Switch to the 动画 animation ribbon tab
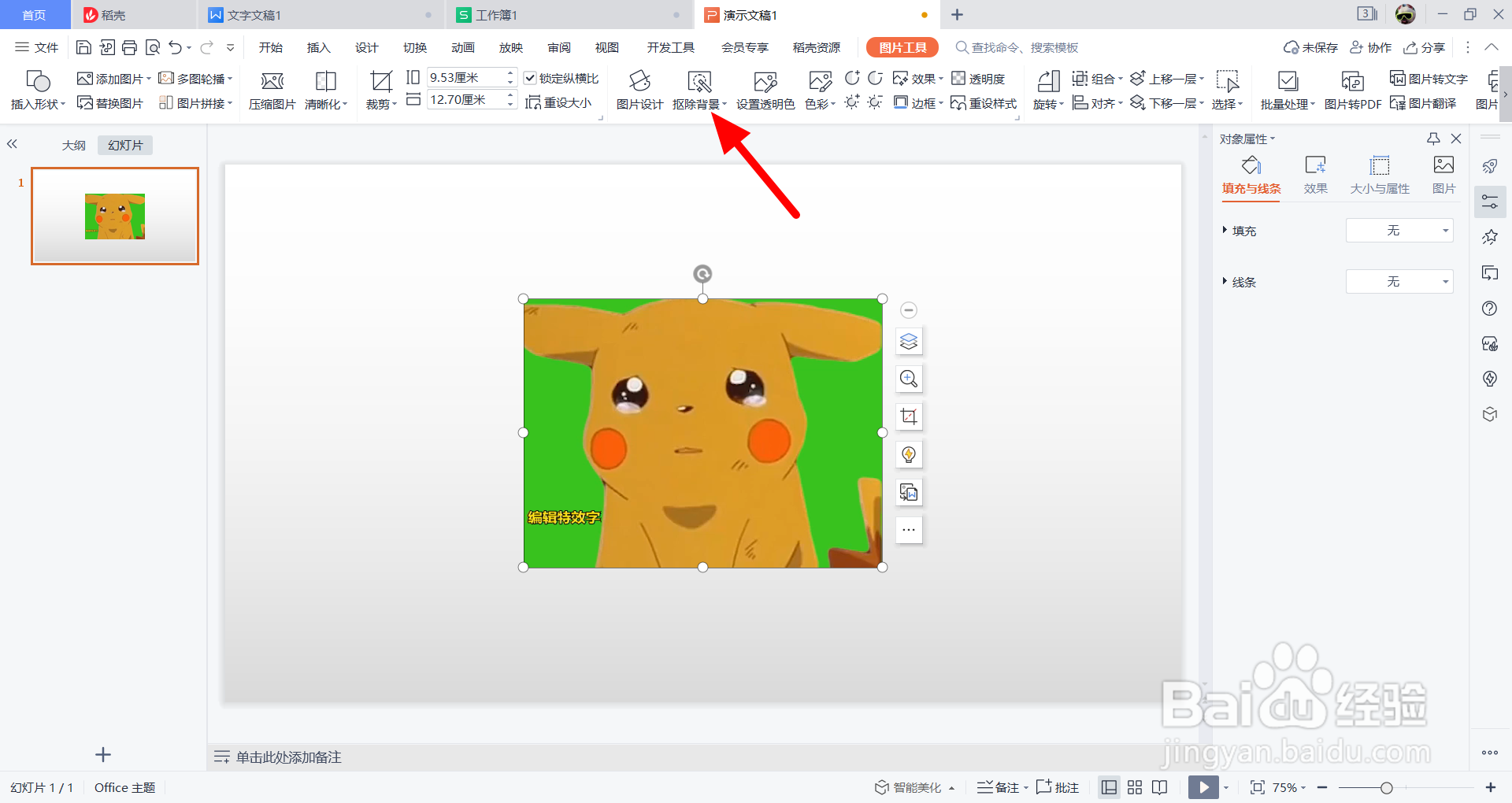This screenshot has width=1512, height=803. (463, 47)
